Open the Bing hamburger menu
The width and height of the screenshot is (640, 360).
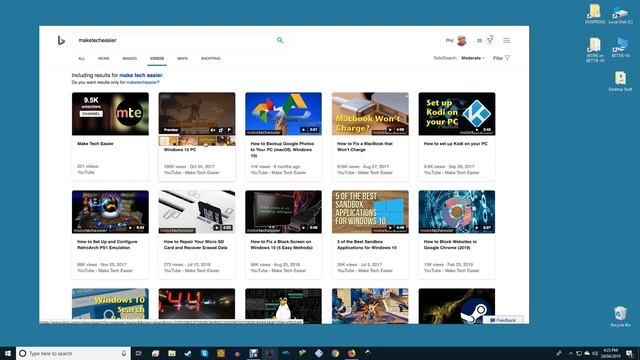pyautogui.click(x=507, y=40)
